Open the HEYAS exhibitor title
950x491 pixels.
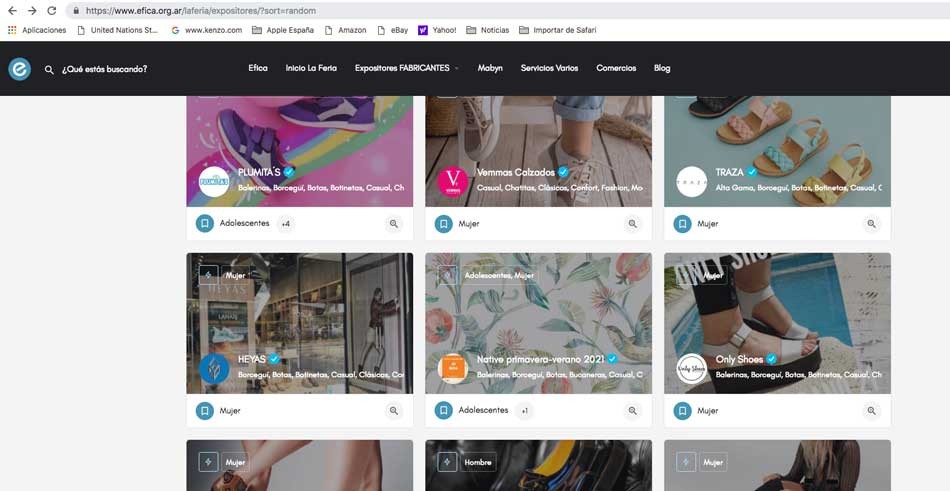coord(252,359)
